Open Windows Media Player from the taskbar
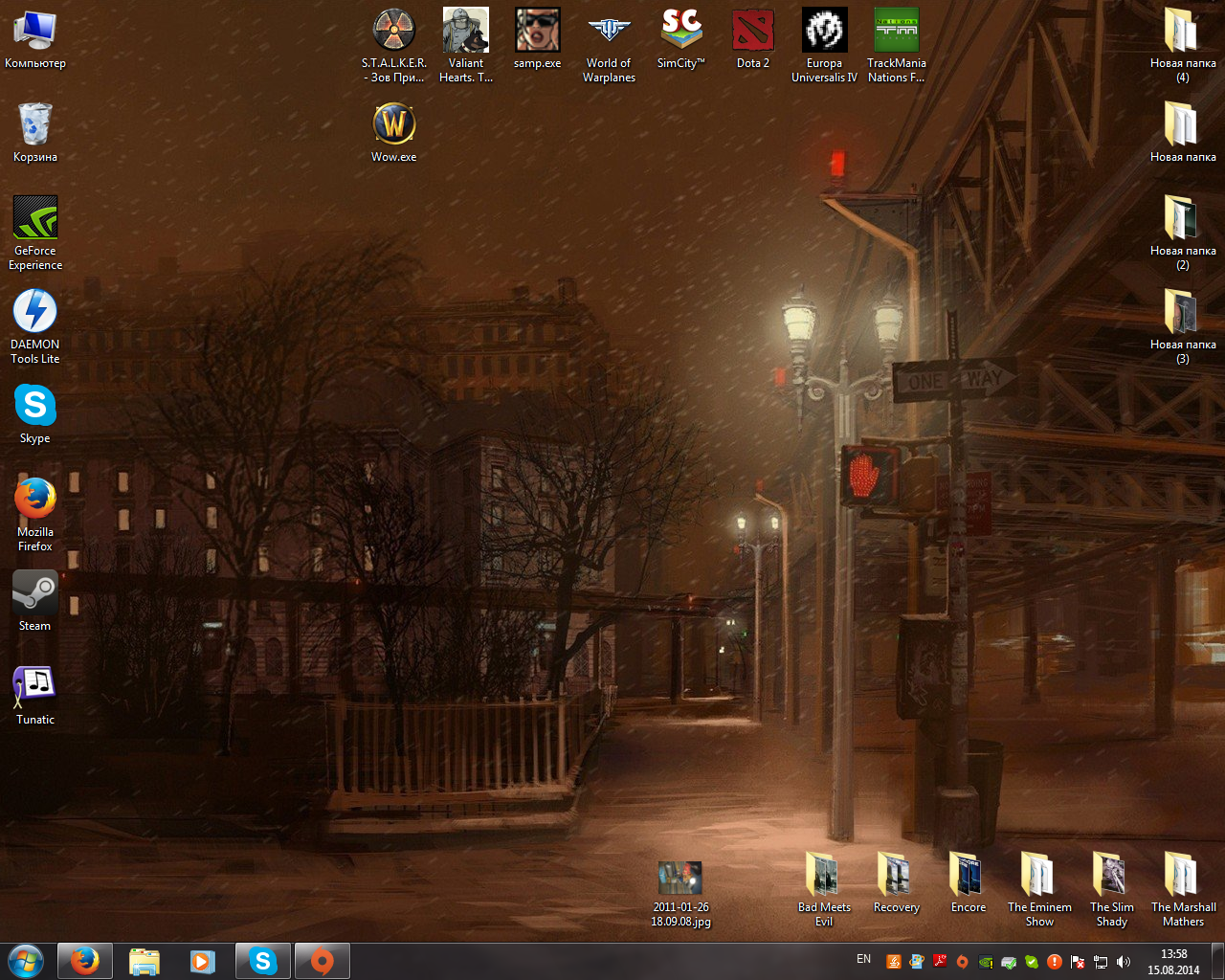This screenshot has width=1225, height=980. [203, 961]
